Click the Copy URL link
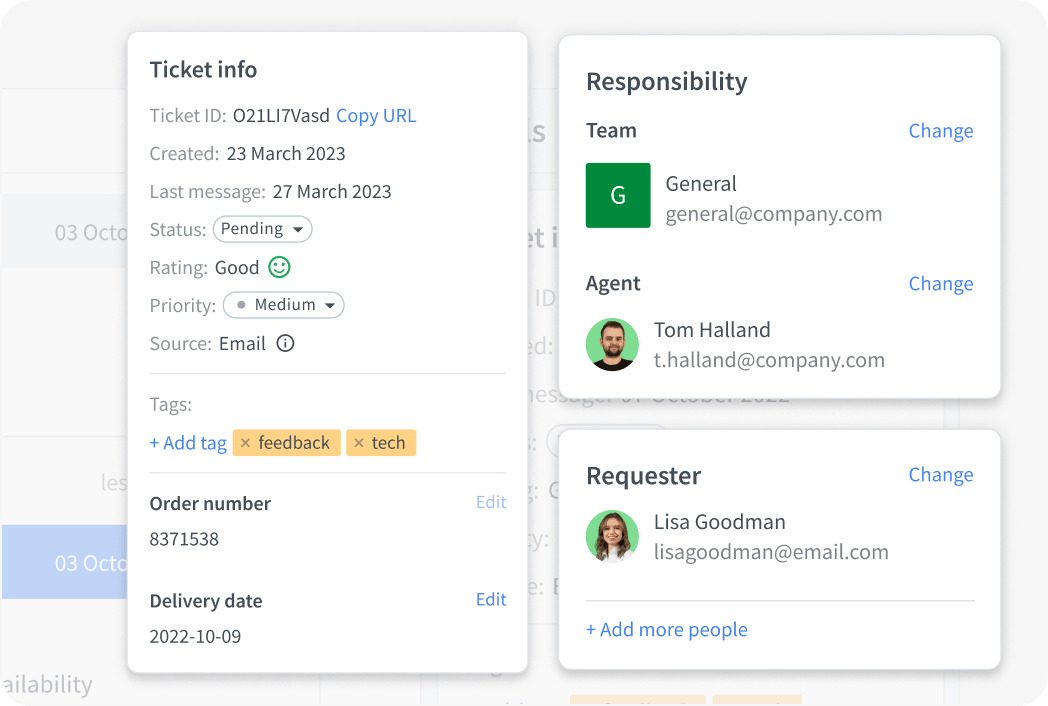The width and height of the screenshot is (1048, 706). click(376, 116)
